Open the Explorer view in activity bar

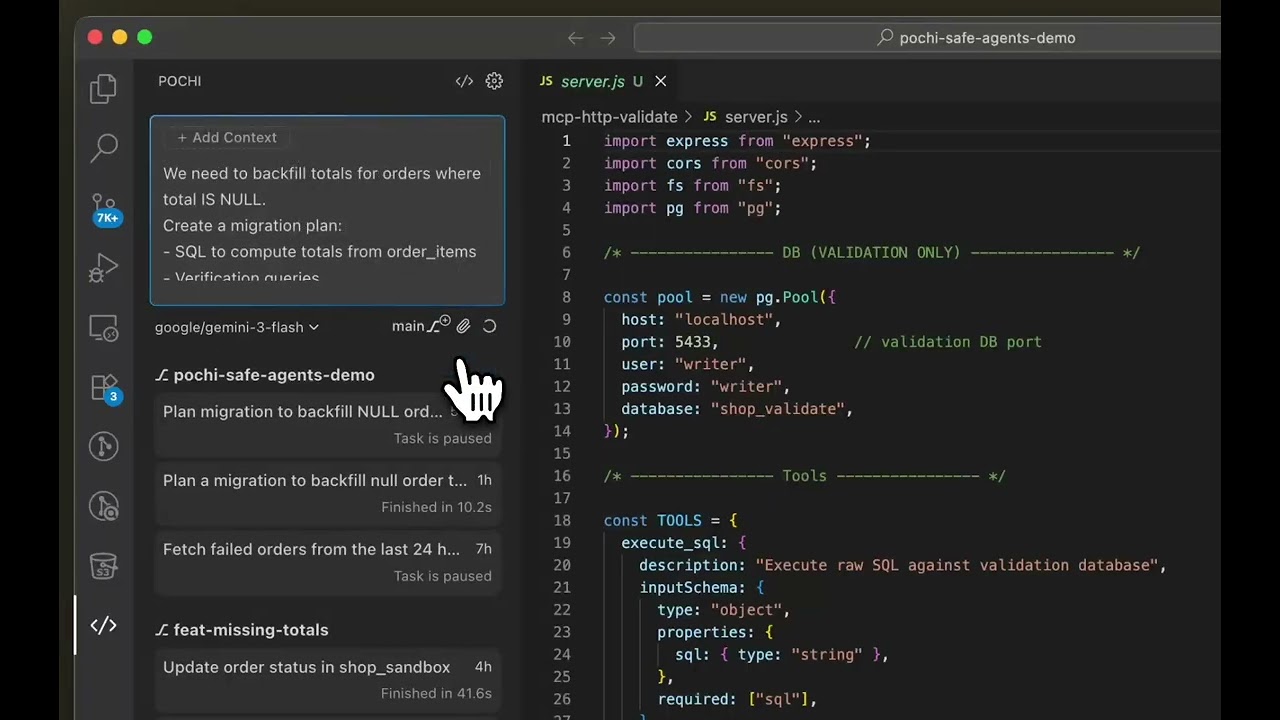(x=104, y=89)
